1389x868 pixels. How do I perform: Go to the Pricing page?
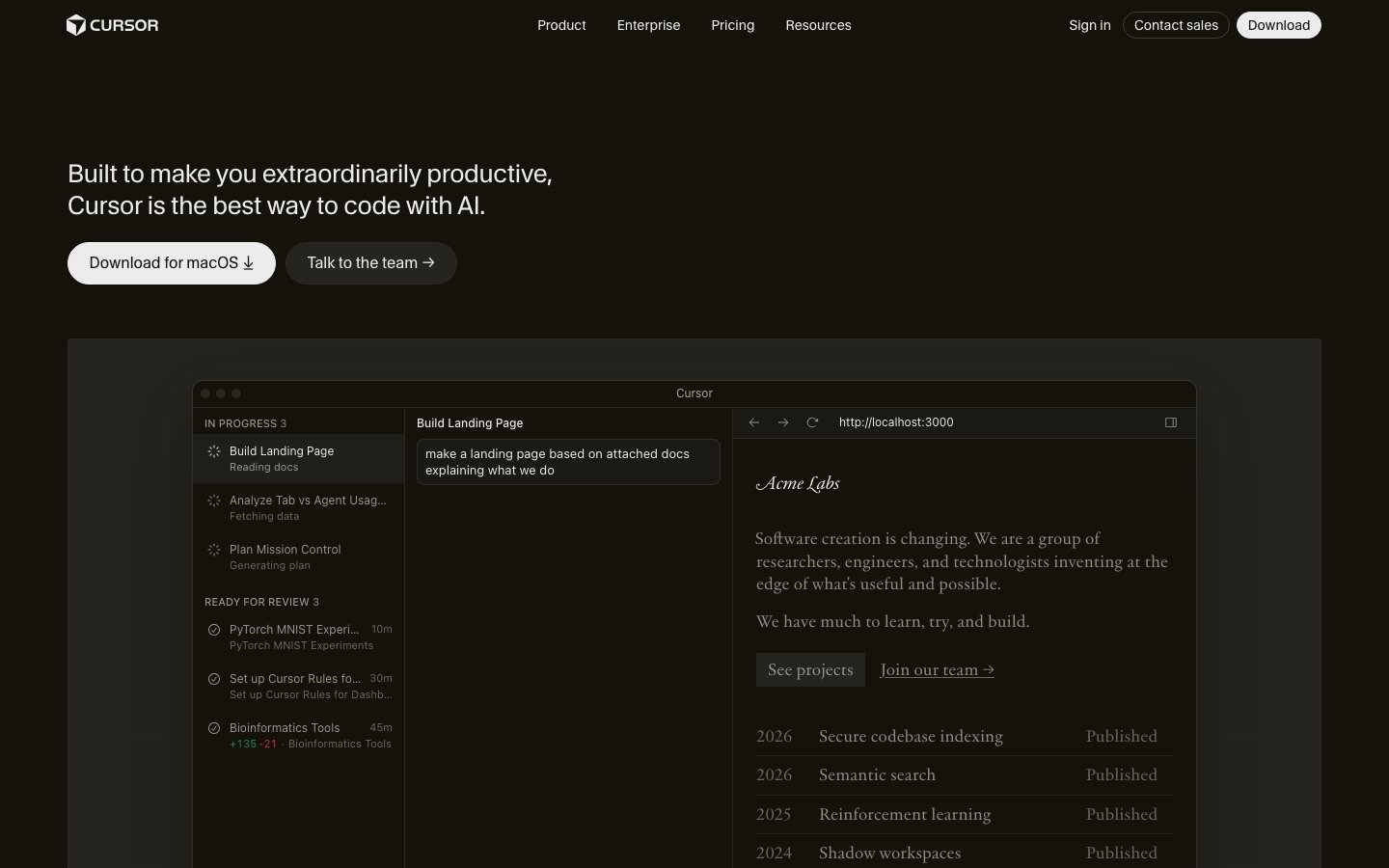732,25
